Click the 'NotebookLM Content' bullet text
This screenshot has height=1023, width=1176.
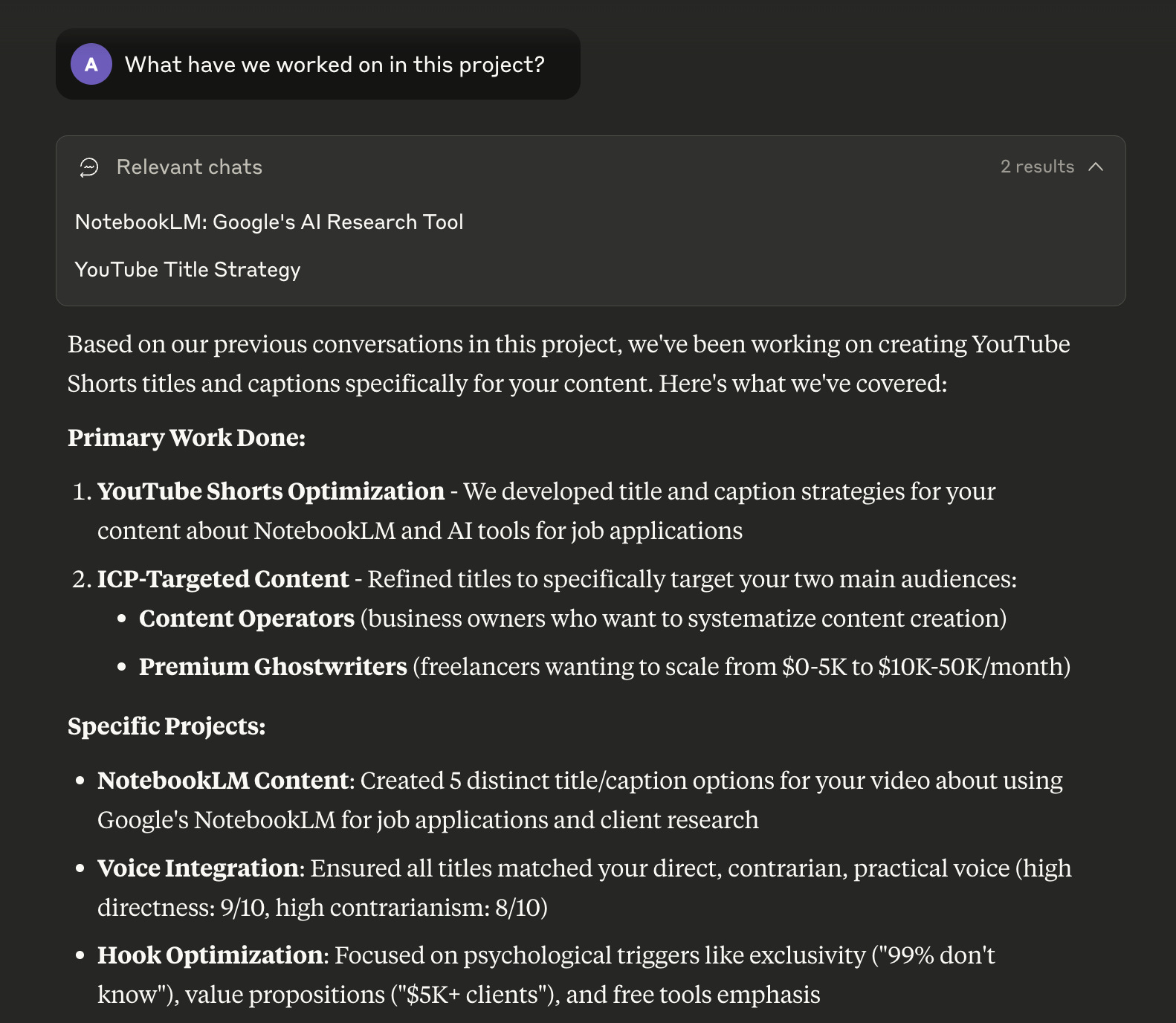coord(223,781)
